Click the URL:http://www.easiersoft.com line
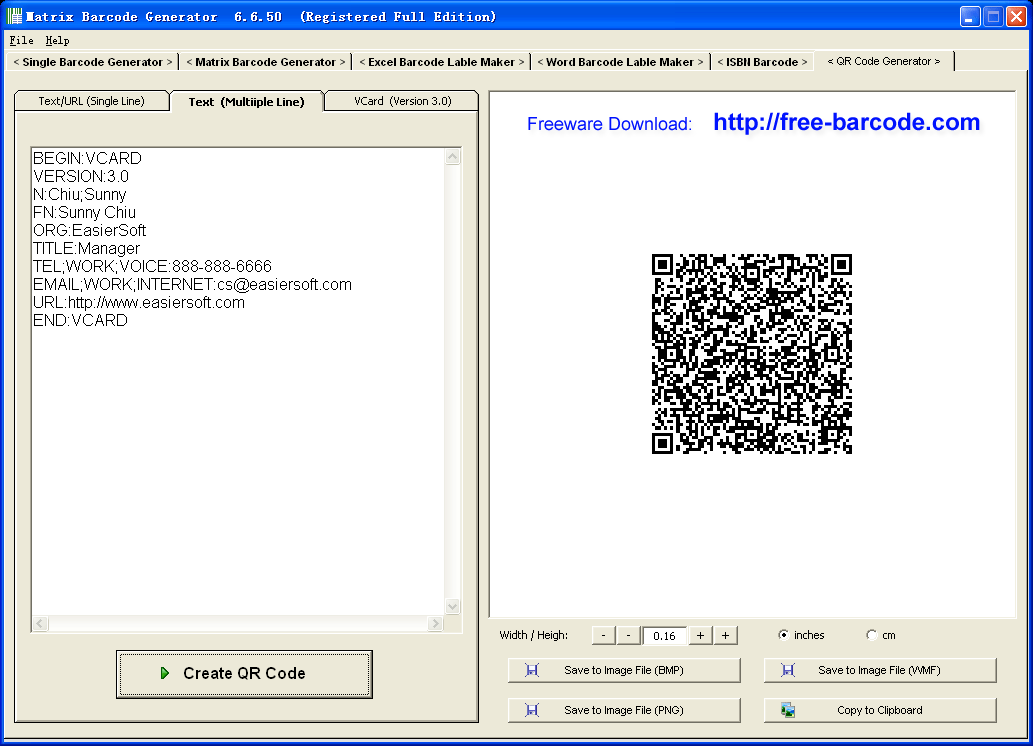The width and height of the screenshot is (1033, 746). tap(139, 302)
